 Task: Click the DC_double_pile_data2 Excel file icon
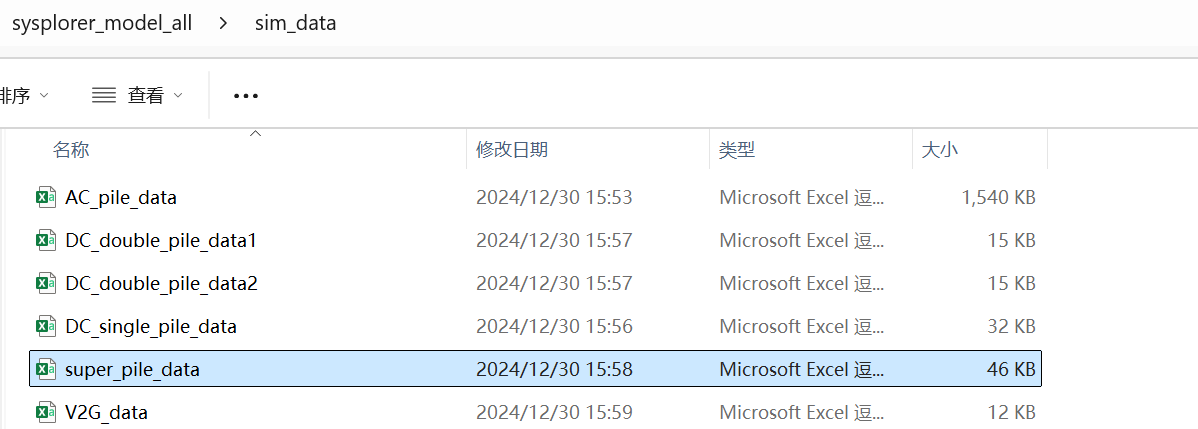point(47,283)
